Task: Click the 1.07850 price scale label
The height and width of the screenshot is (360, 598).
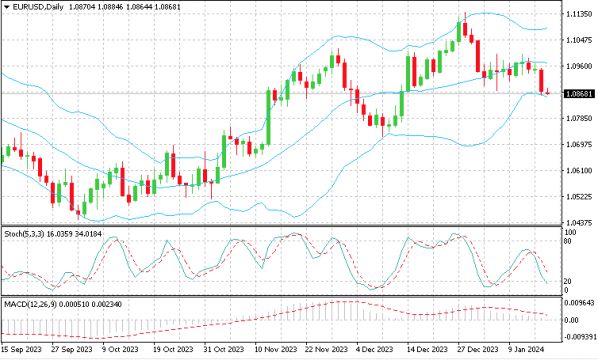Action: pyautogui.click(x=579, y=118)
